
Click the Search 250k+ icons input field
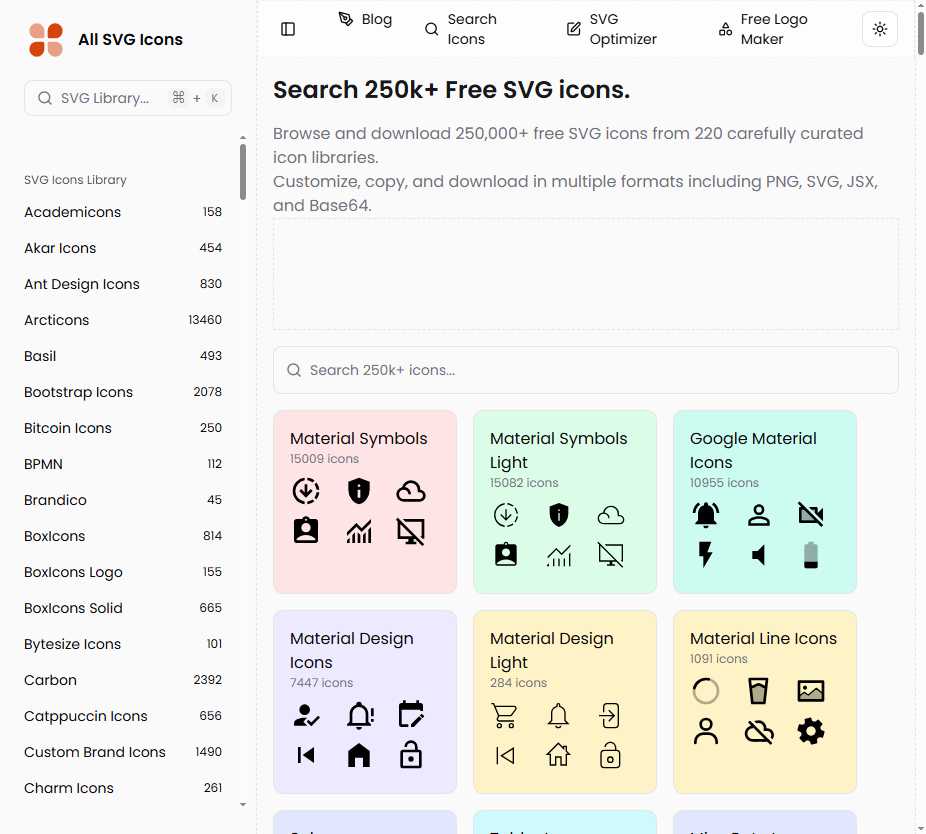[x=585, y=370]
